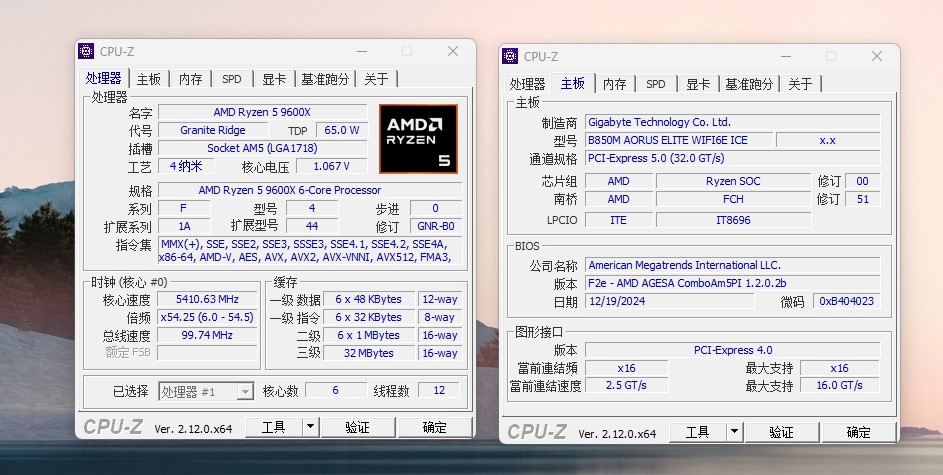943x475 pixels.
Task: Close the left CPU-Z window
Action: 453,52
